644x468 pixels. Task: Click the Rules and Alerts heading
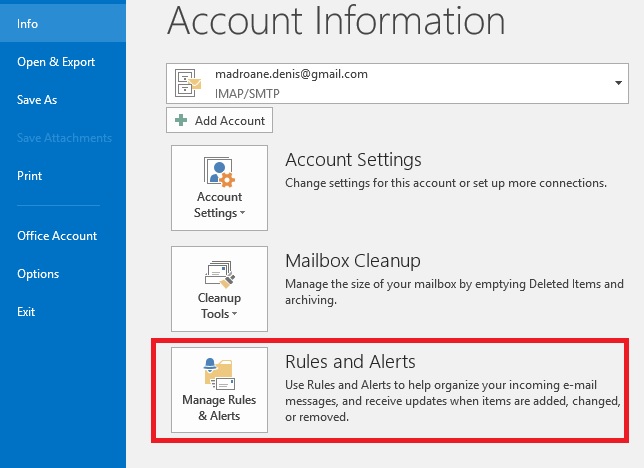point(350,361)
